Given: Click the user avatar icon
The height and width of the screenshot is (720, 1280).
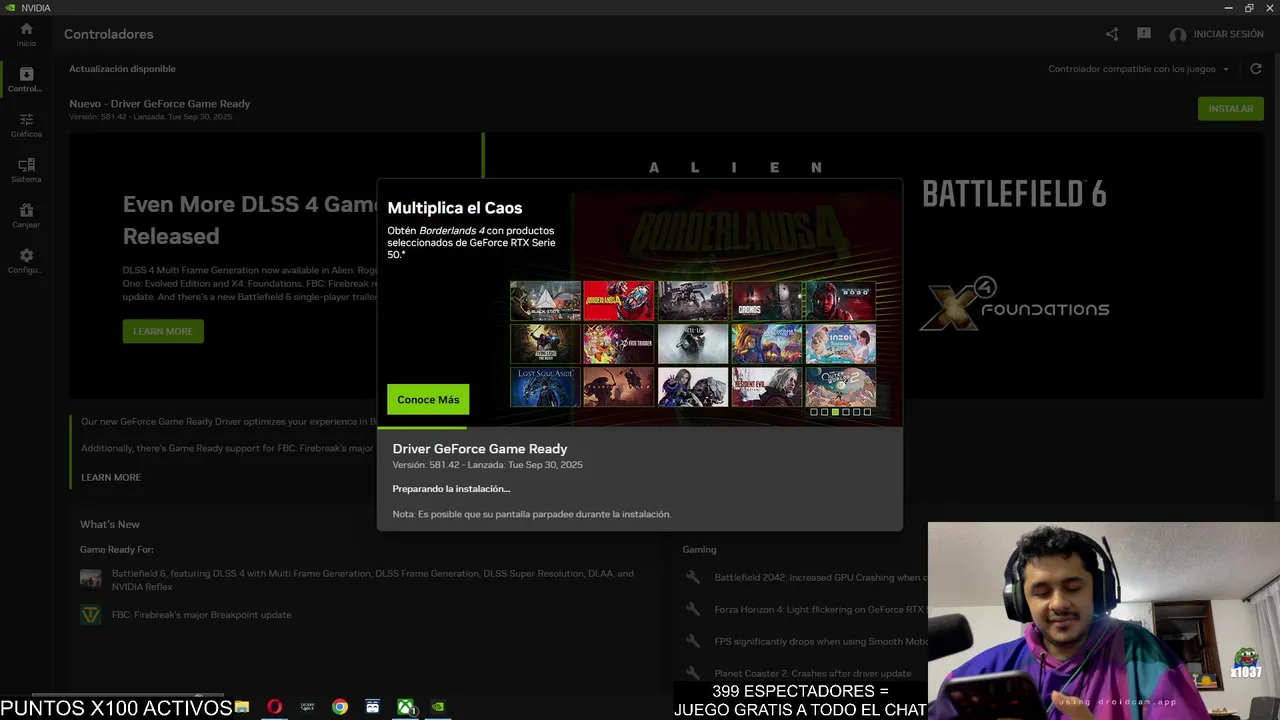Looking at the screenshot, I should coord(1178,35).
